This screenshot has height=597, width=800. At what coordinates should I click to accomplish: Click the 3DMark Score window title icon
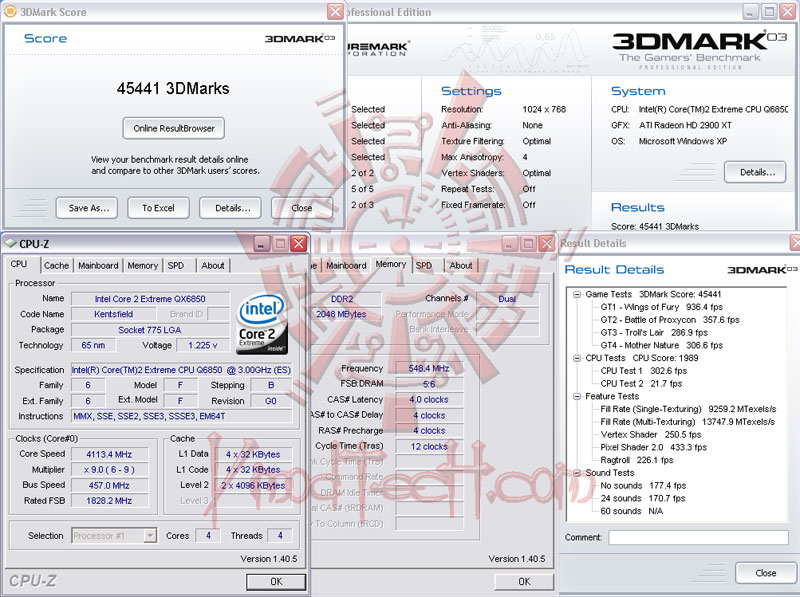click(10, 11)
